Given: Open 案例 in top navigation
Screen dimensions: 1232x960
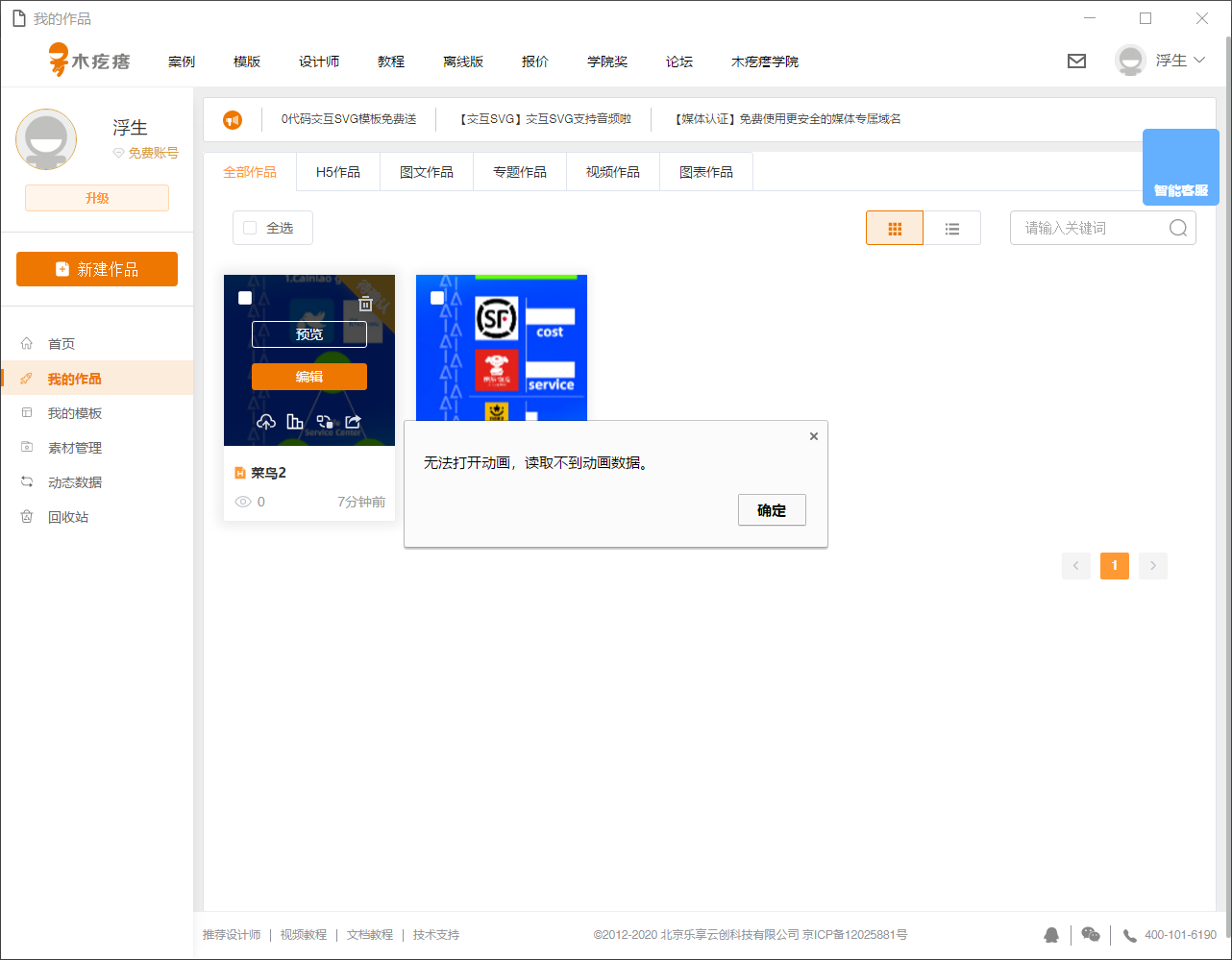Looking at the screenshot, I should point(182,62).
